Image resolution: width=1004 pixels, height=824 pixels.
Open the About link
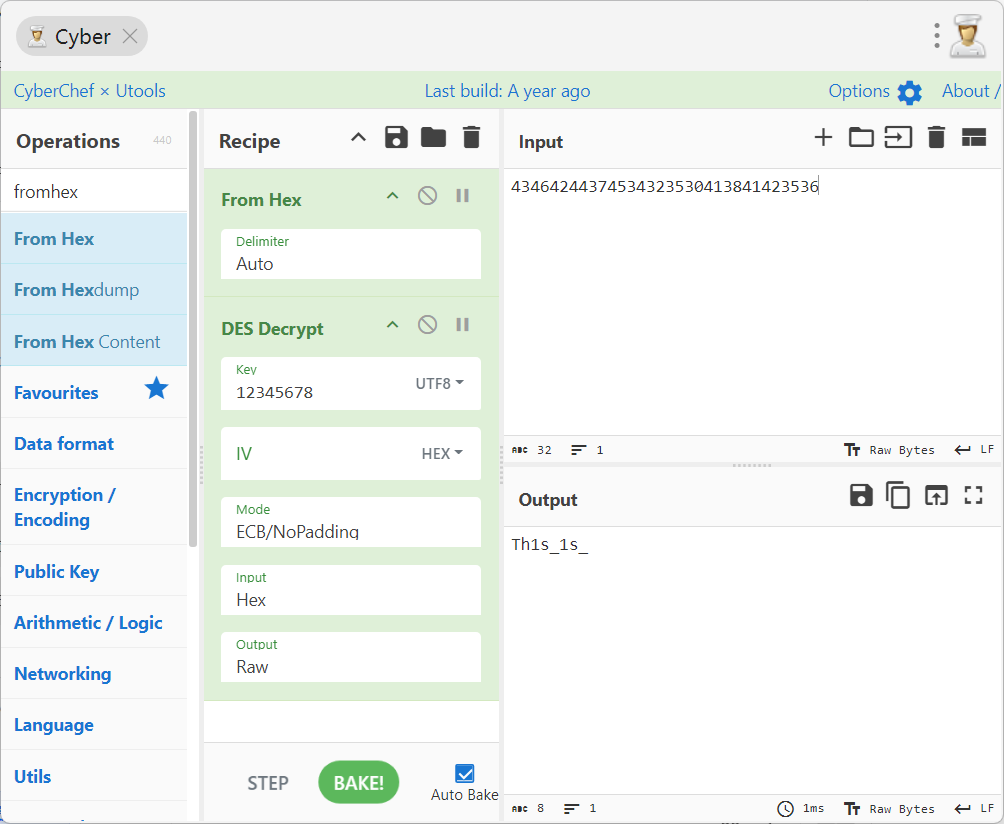tap(969, 91)
